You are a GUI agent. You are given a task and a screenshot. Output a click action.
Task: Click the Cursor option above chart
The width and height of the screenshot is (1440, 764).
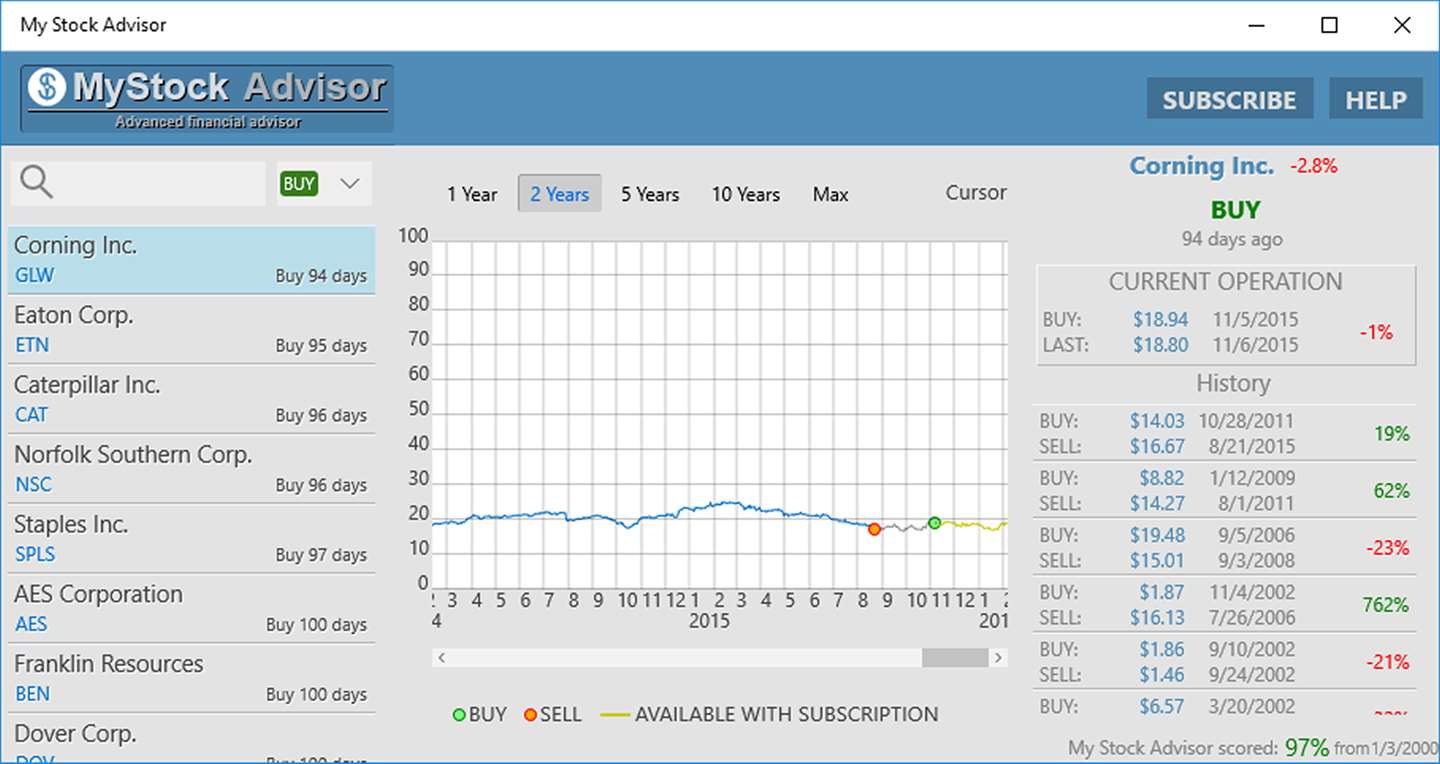click(976, 193)
